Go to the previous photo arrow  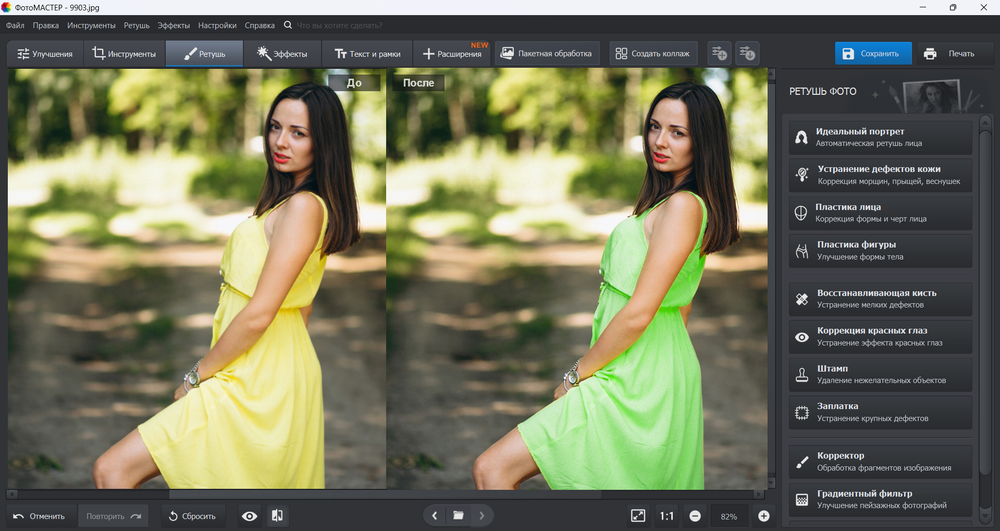point(434,516)
